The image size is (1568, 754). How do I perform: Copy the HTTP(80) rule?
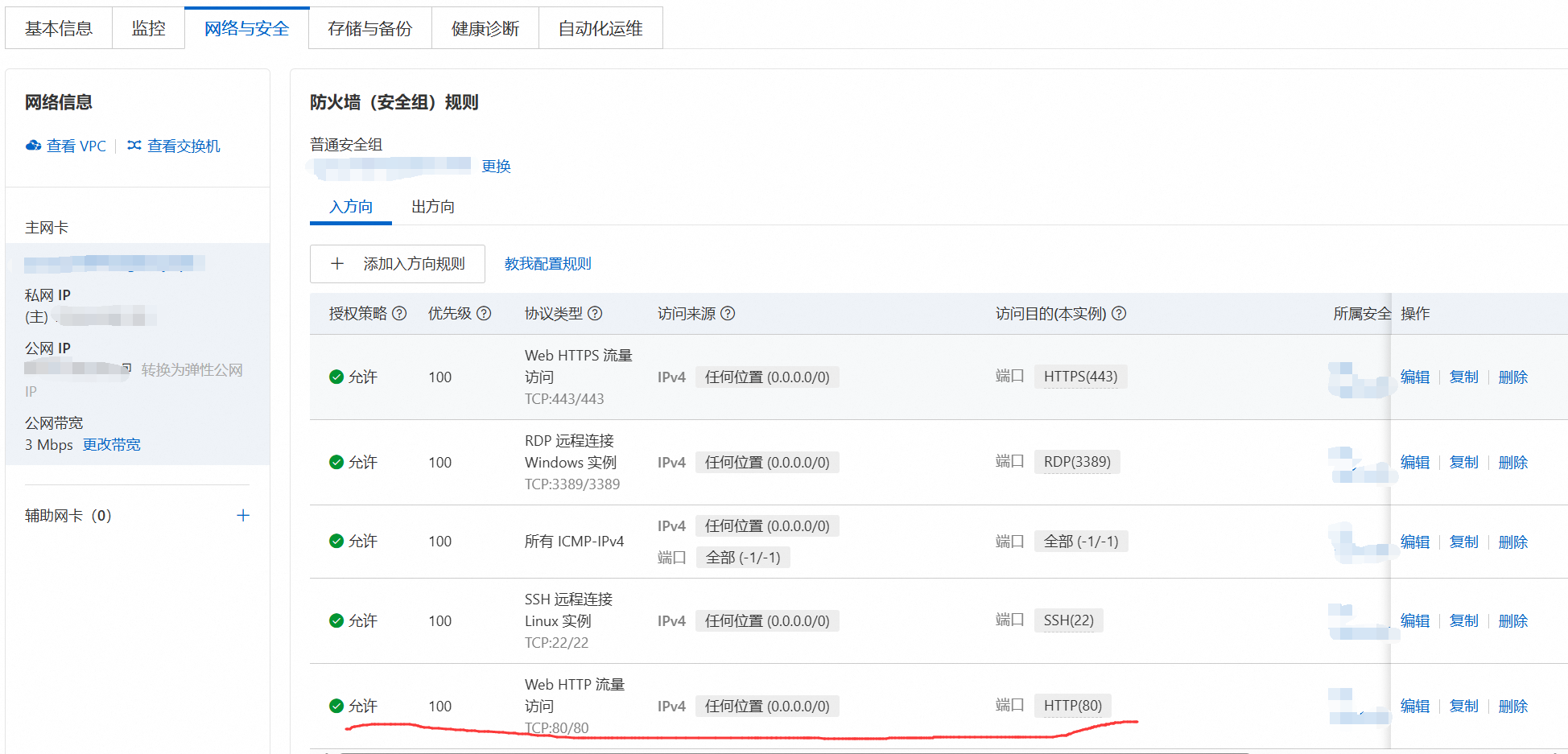click(1464, 706)
